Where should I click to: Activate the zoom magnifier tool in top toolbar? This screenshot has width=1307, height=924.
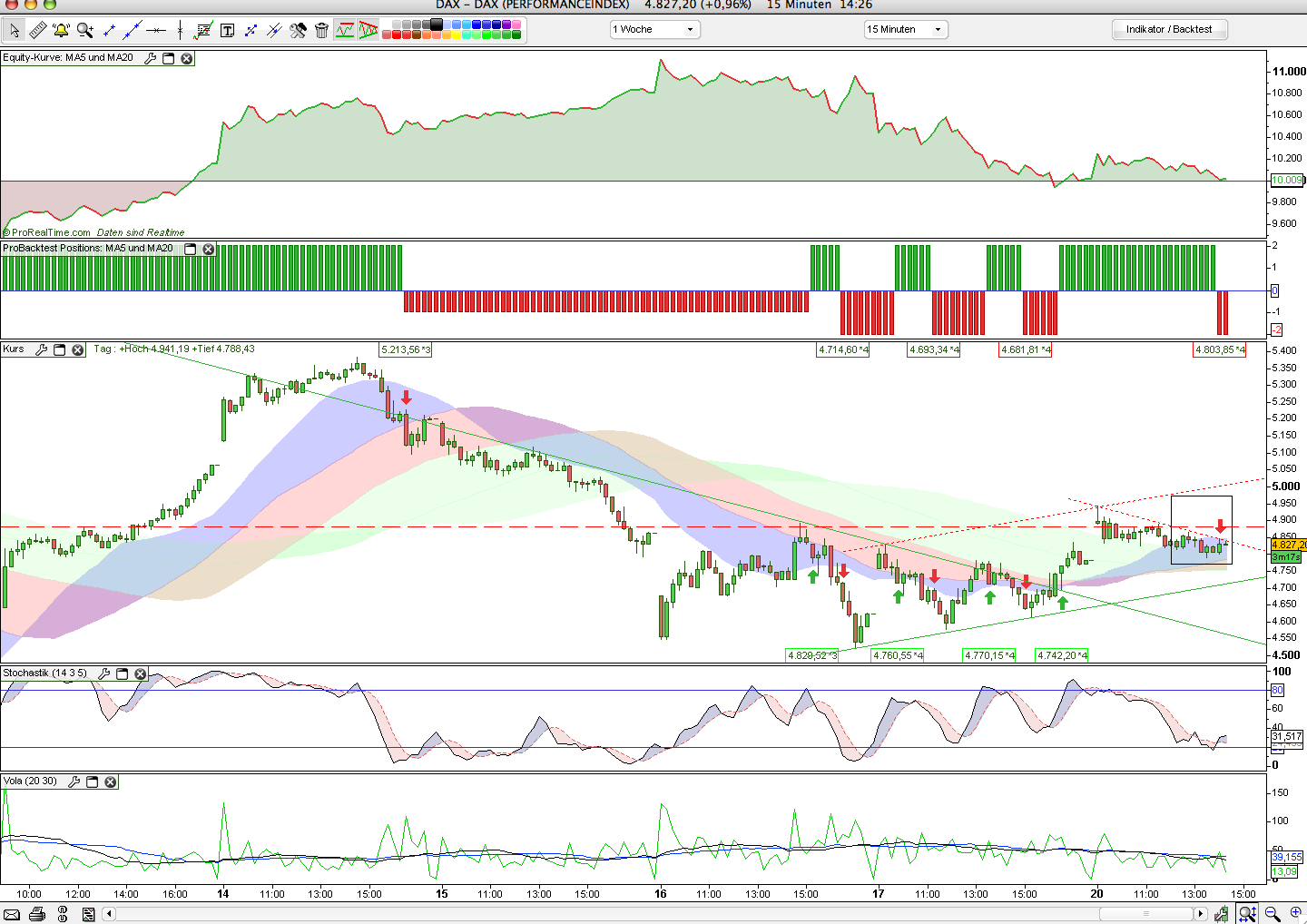[x=85, y=30]
